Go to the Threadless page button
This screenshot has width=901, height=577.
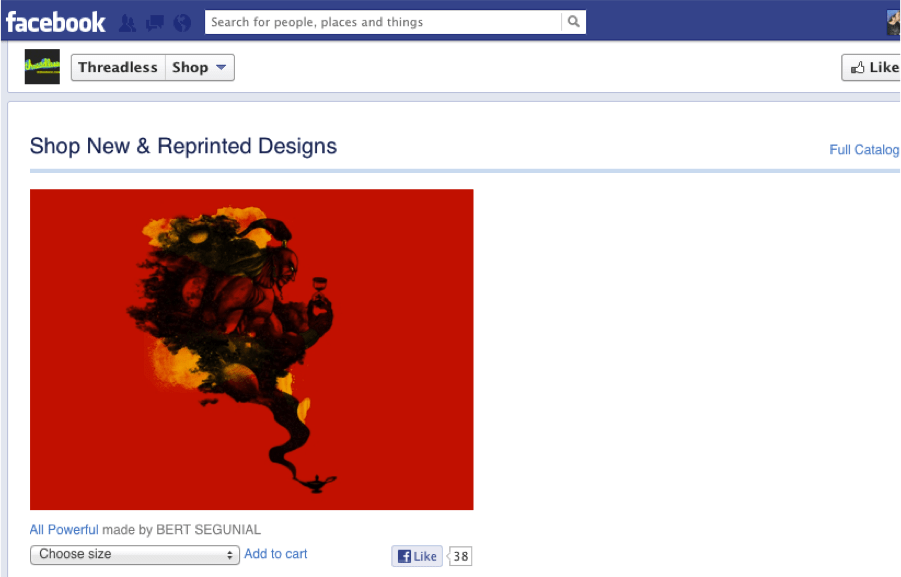(x=118, y=67)
